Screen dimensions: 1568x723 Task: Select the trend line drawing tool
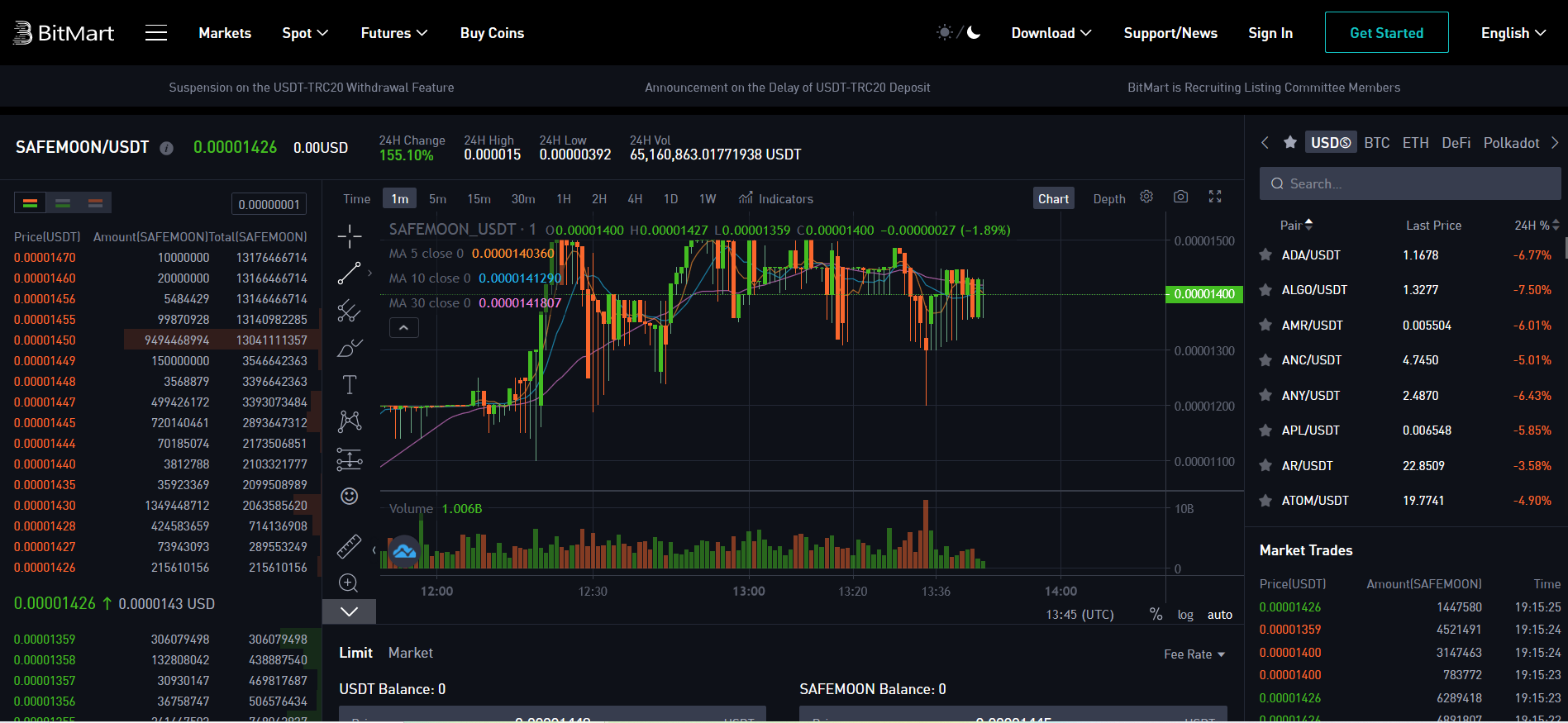(x=350, y=274)
